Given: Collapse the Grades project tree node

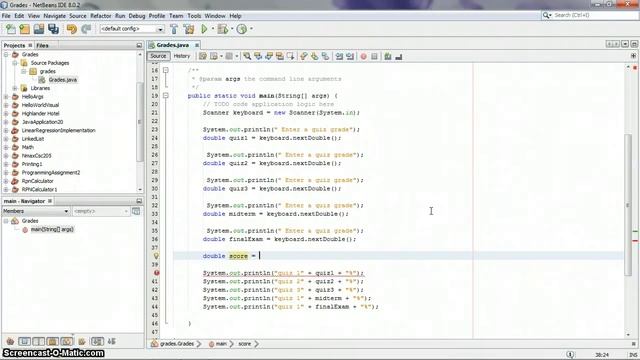Looking at the screenshot, I should click(x=6, y=54).
